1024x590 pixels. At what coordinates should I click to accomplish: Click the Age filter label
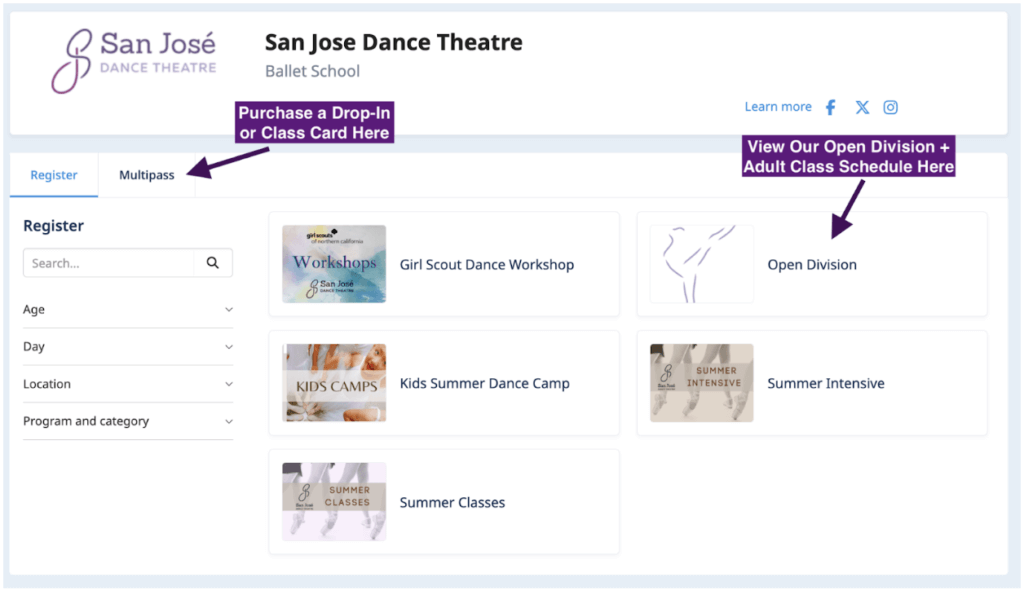point(34,310)
